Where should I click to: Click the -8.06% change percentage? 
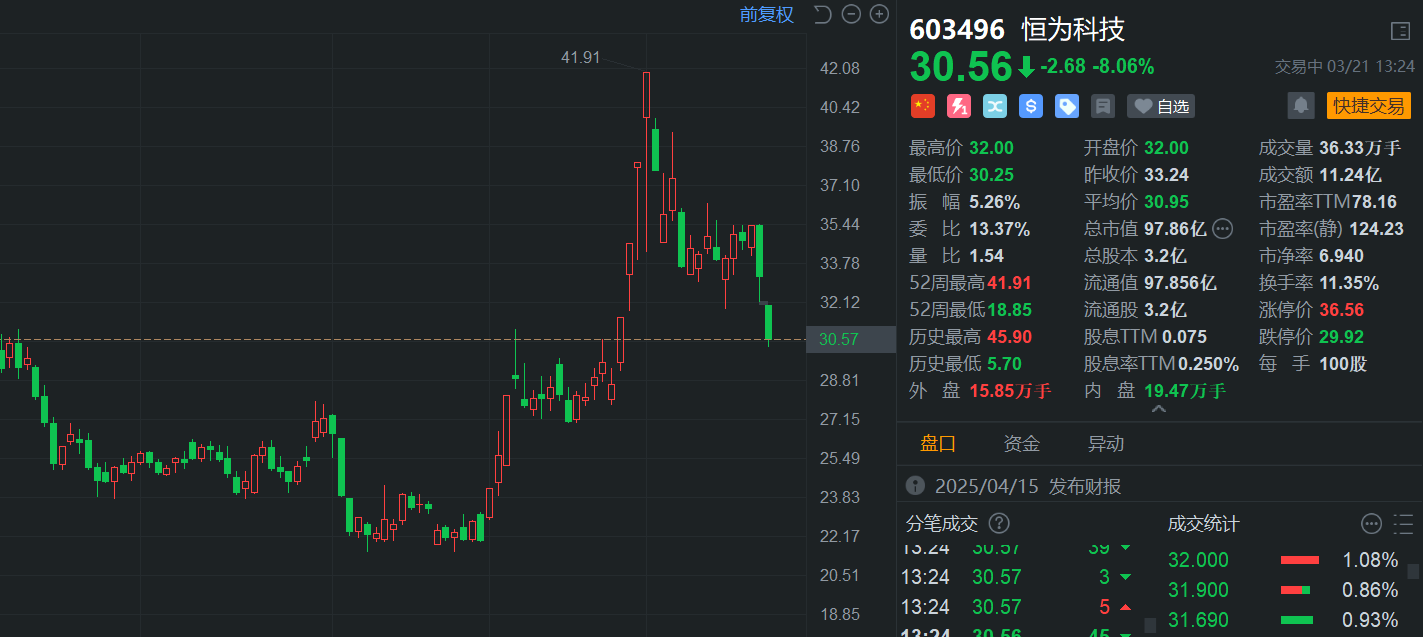1123,67
